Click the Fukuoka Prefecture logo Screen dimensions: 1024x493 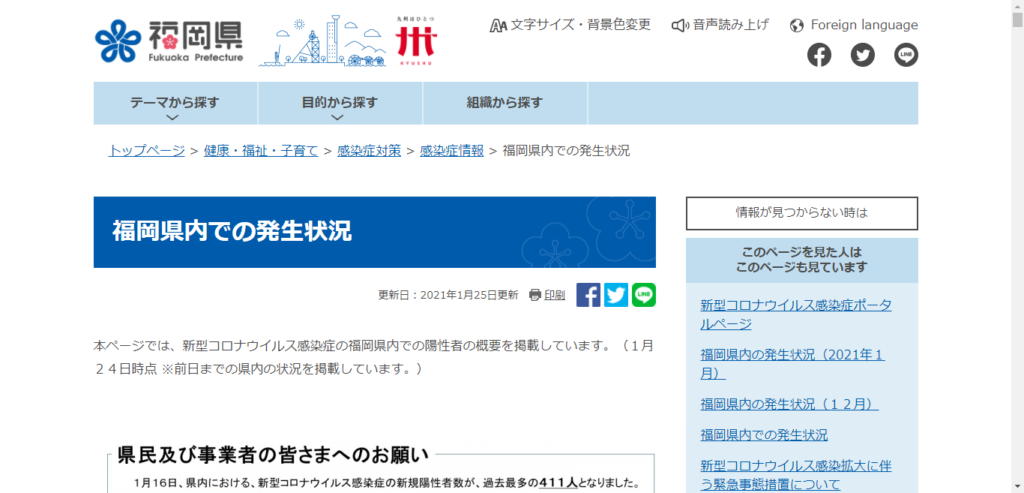point(169,41)
